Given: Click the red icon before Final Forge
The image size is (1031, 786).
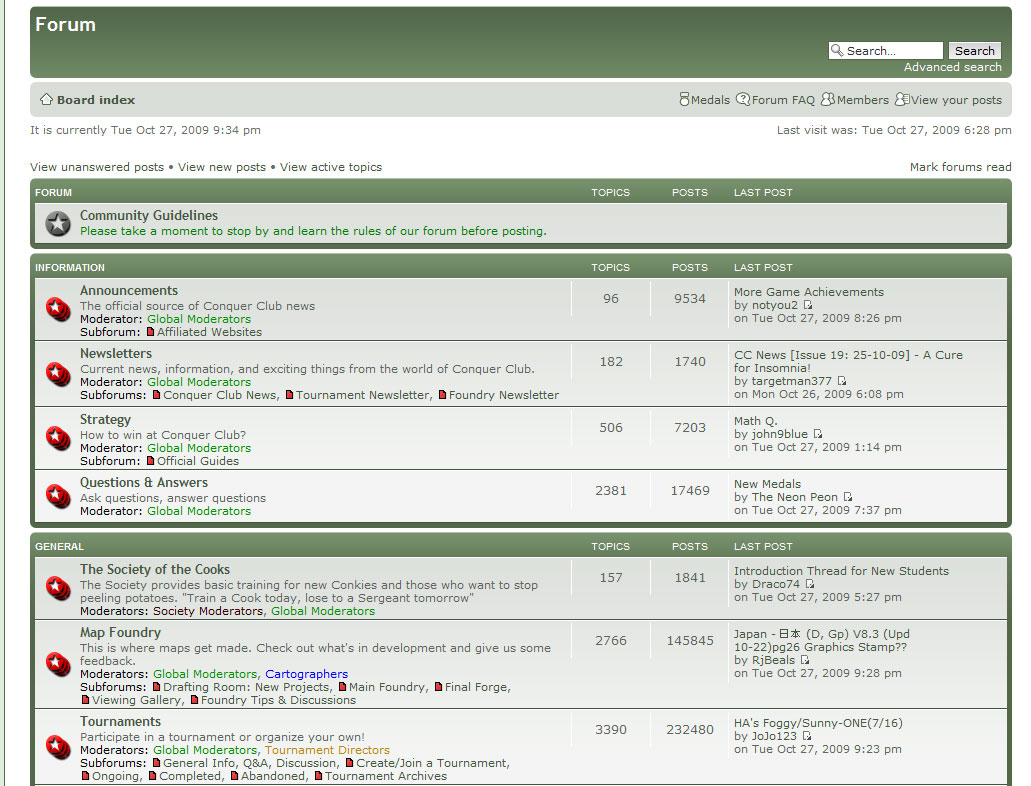Looking at the screenshot, I should [439, 687].
